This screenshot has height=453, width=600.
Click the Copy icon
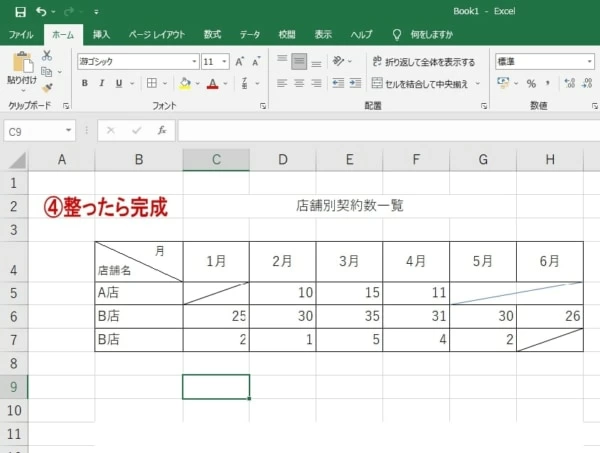pos(47,72)
